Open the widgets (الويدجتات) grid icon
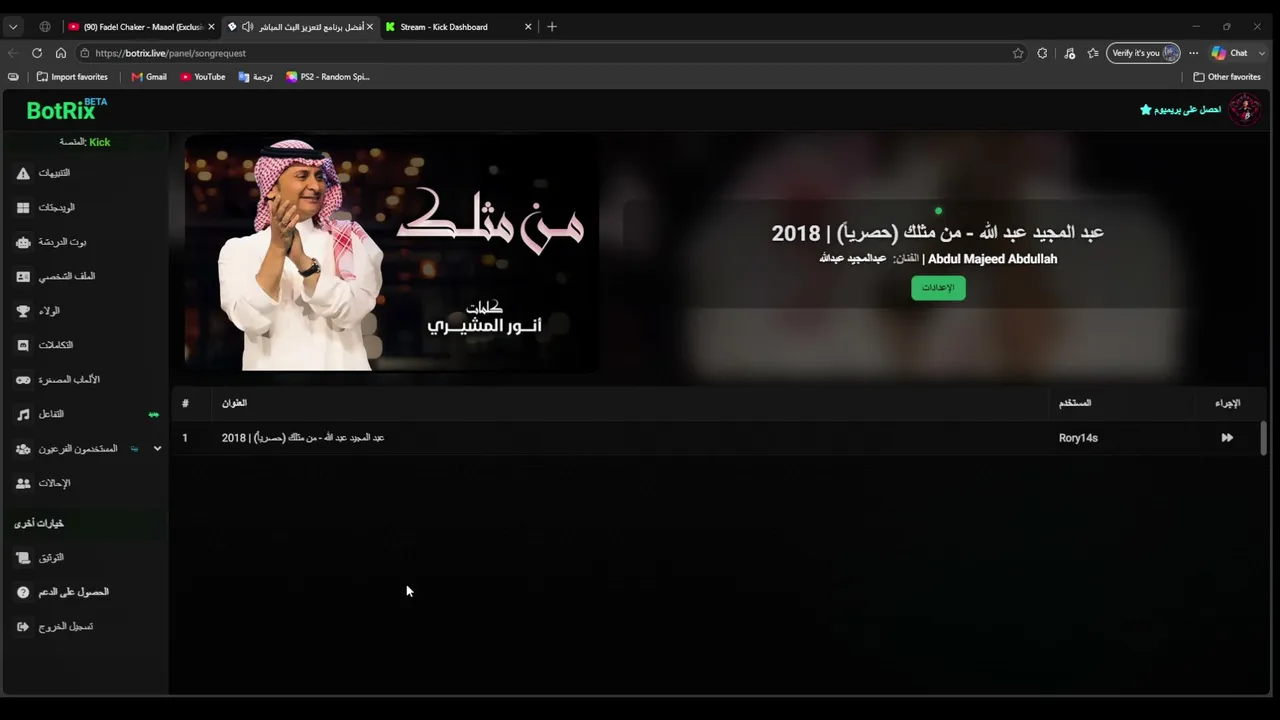Screen dimensions: 1280x720 click(23, 208)
